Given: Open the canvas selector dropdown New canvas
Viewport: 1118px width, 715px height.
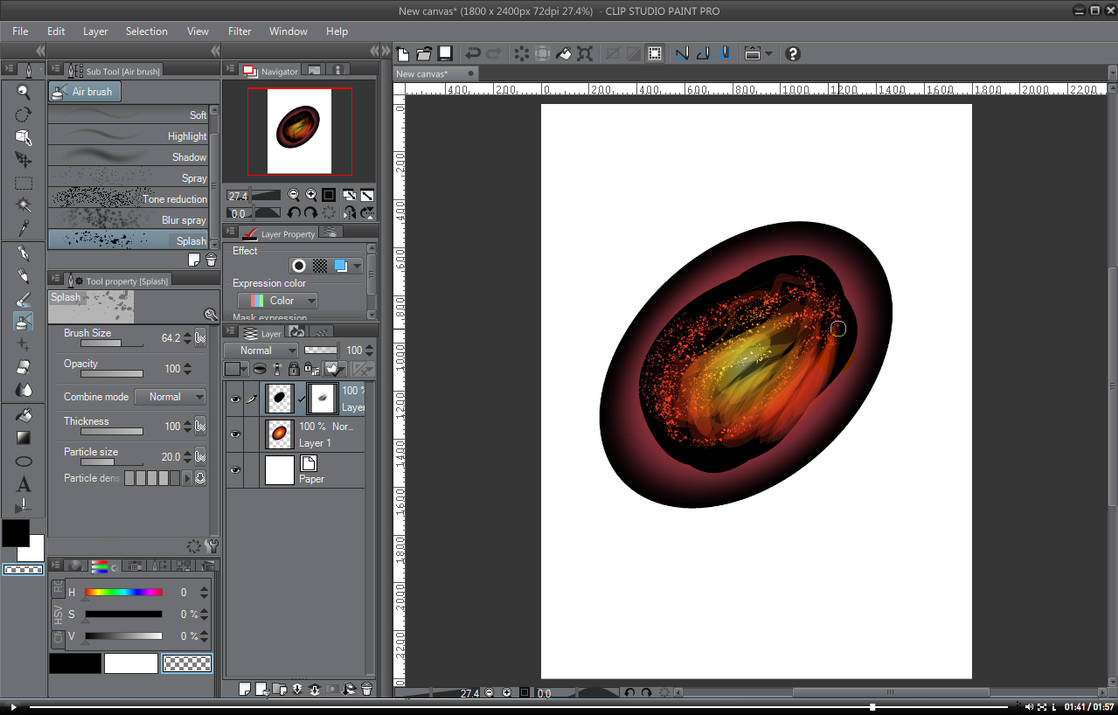Looking at the screenshot, I should (432, 73).
